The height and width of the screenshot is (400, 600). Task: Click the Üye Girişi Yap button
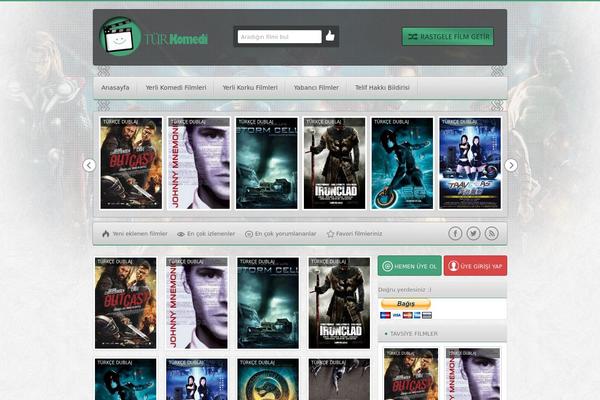(x=475, y=266)
